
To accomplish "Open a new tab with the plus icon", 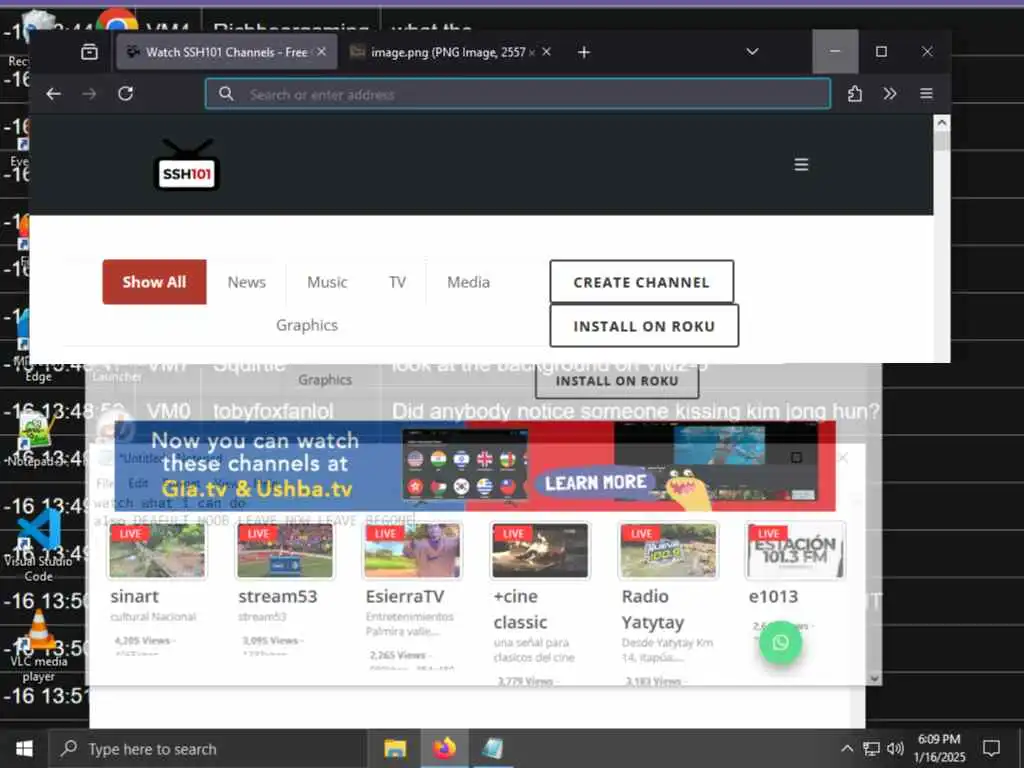I will 584,52.
